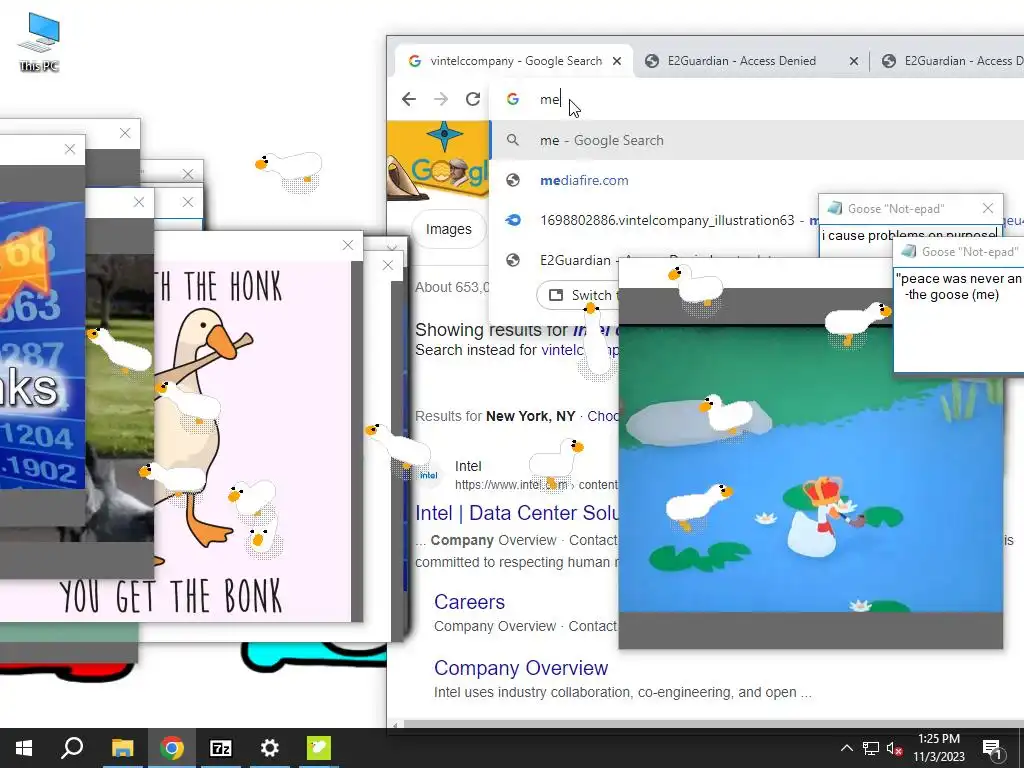Click the Switch to tab button
This screenshot has height=768, width=1024.
coord(577,295)
